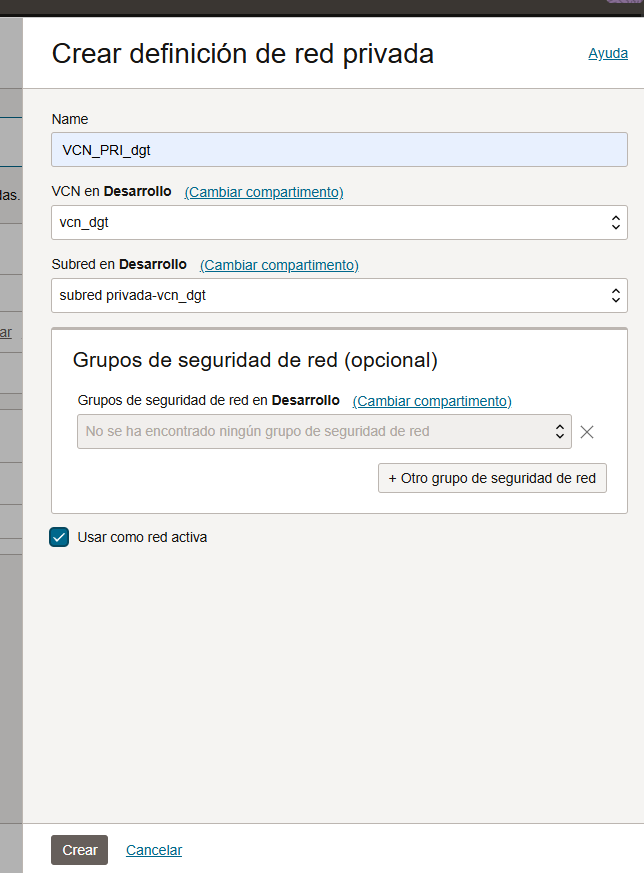644x873 pixels.
Task: Focus the Name field containing VCN_PRI_dgt
Action: pos(339,149)
